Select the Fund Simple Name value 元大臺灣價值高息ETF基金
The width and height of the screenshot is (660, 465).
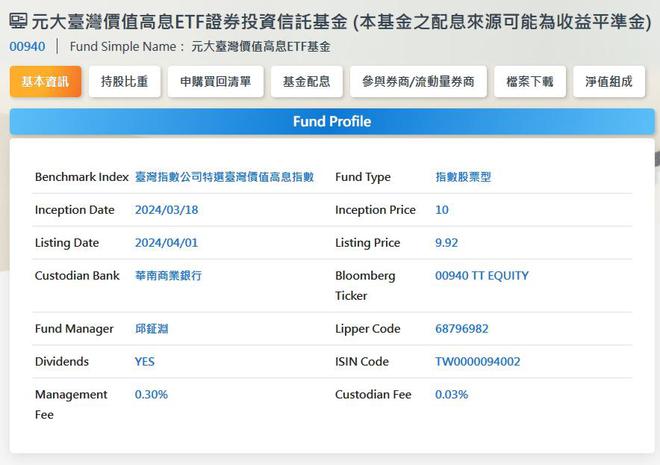pyautogui.click(x=261, y=47)
